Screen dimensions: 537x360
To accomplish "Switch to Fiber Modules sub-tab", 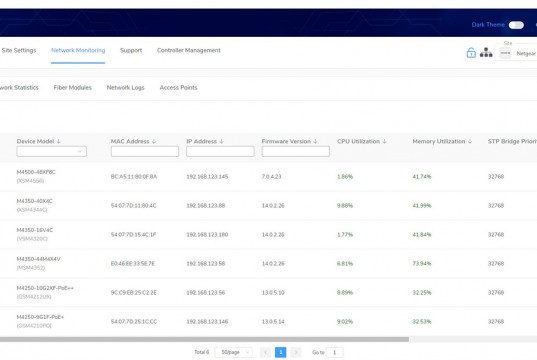I will tap(73, 88).
